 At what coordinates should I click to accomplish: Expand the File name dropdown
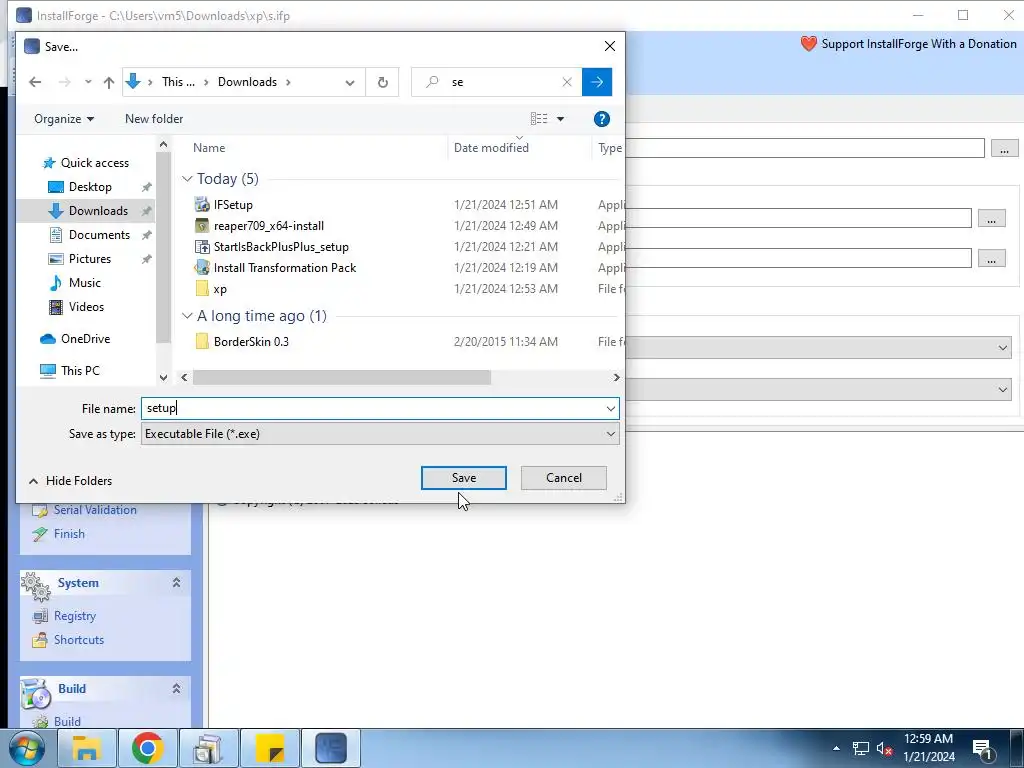[611, 409]
